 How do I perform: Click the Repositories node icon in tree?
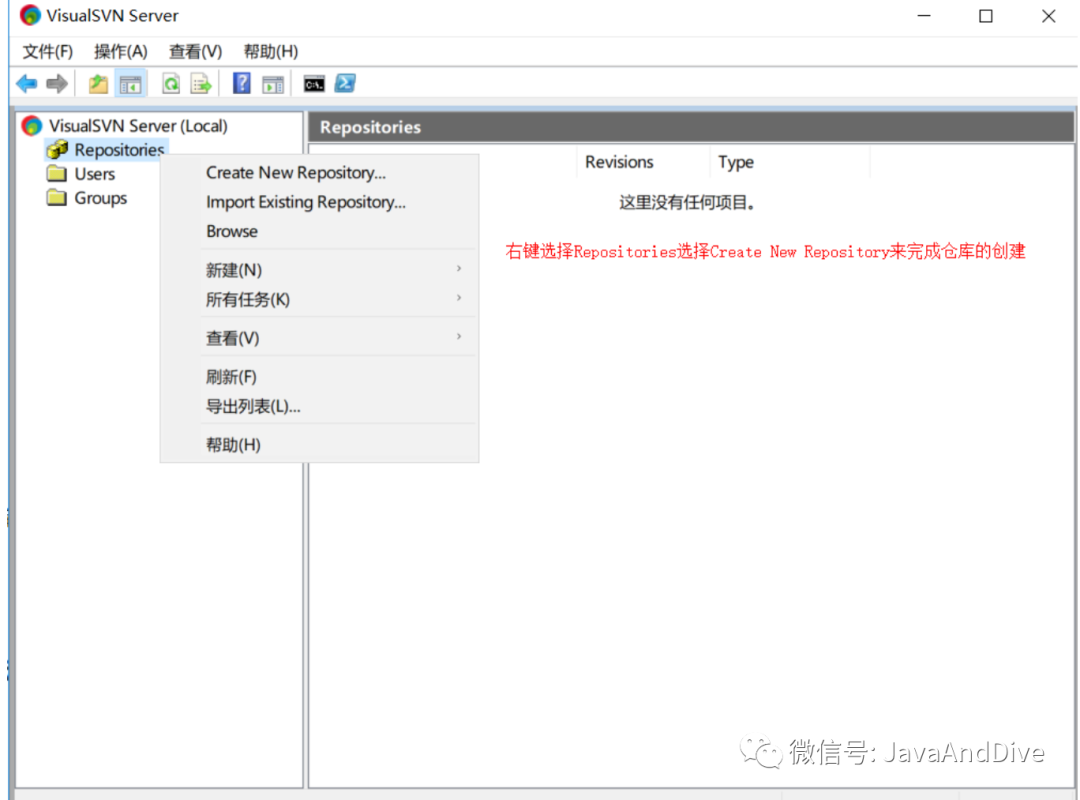(x=57, y=150)
